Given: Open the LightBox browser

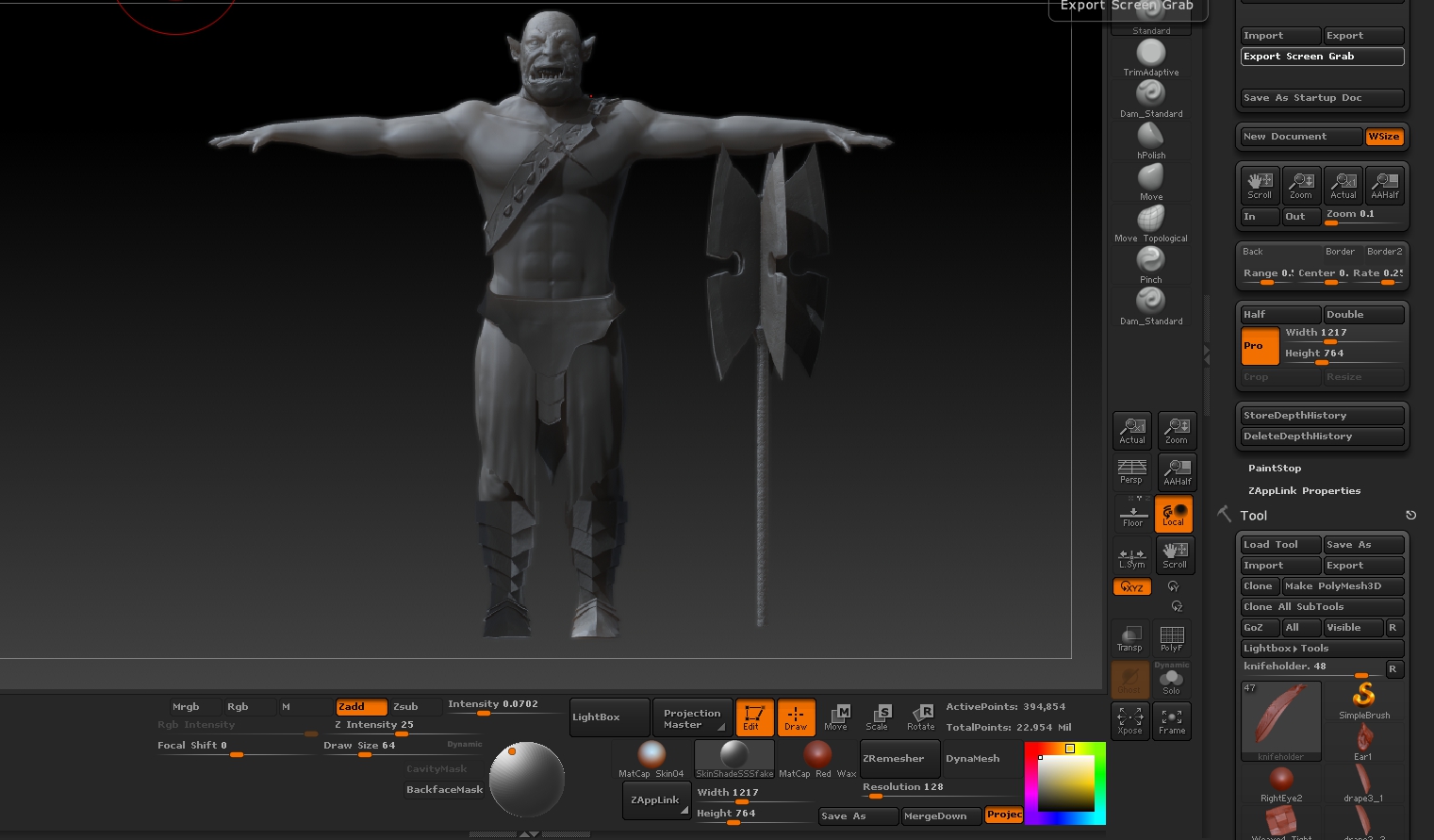Looking at the screenshot, I should (609, 717).
